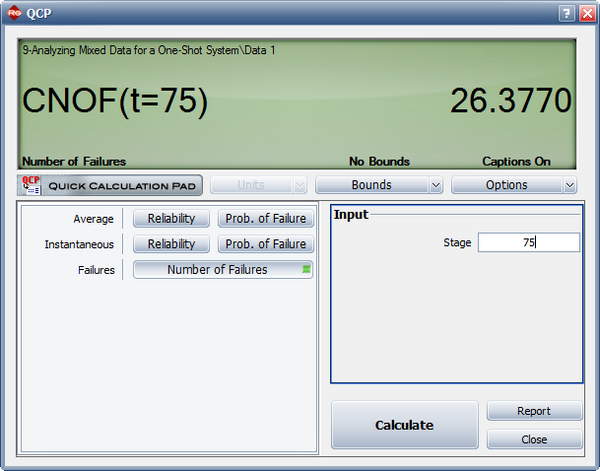Click the QCP application logo icon
The height and width of the screenshot is (471, 600).
pyautogui.click(x=14, y=14)
